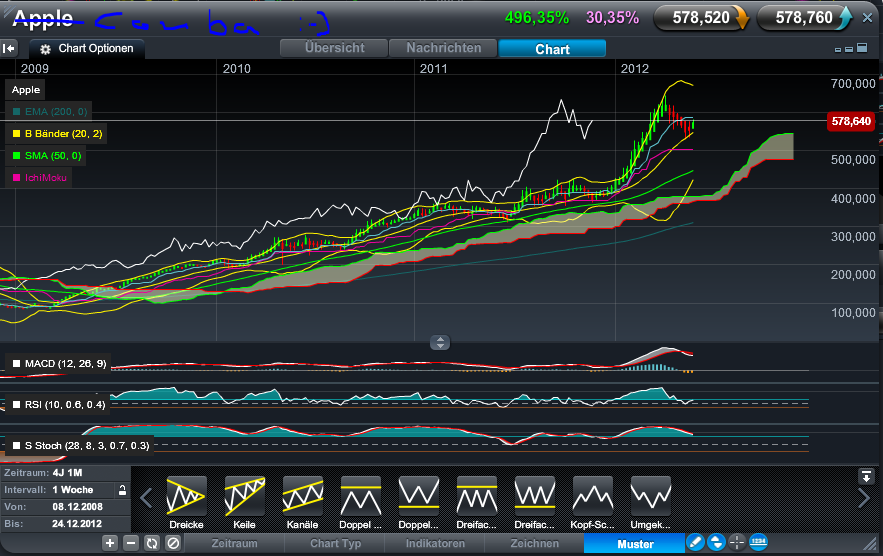This screenshot has width=883, height=556.
Task: Click the window resize grip corner
Action: [871, 544]
